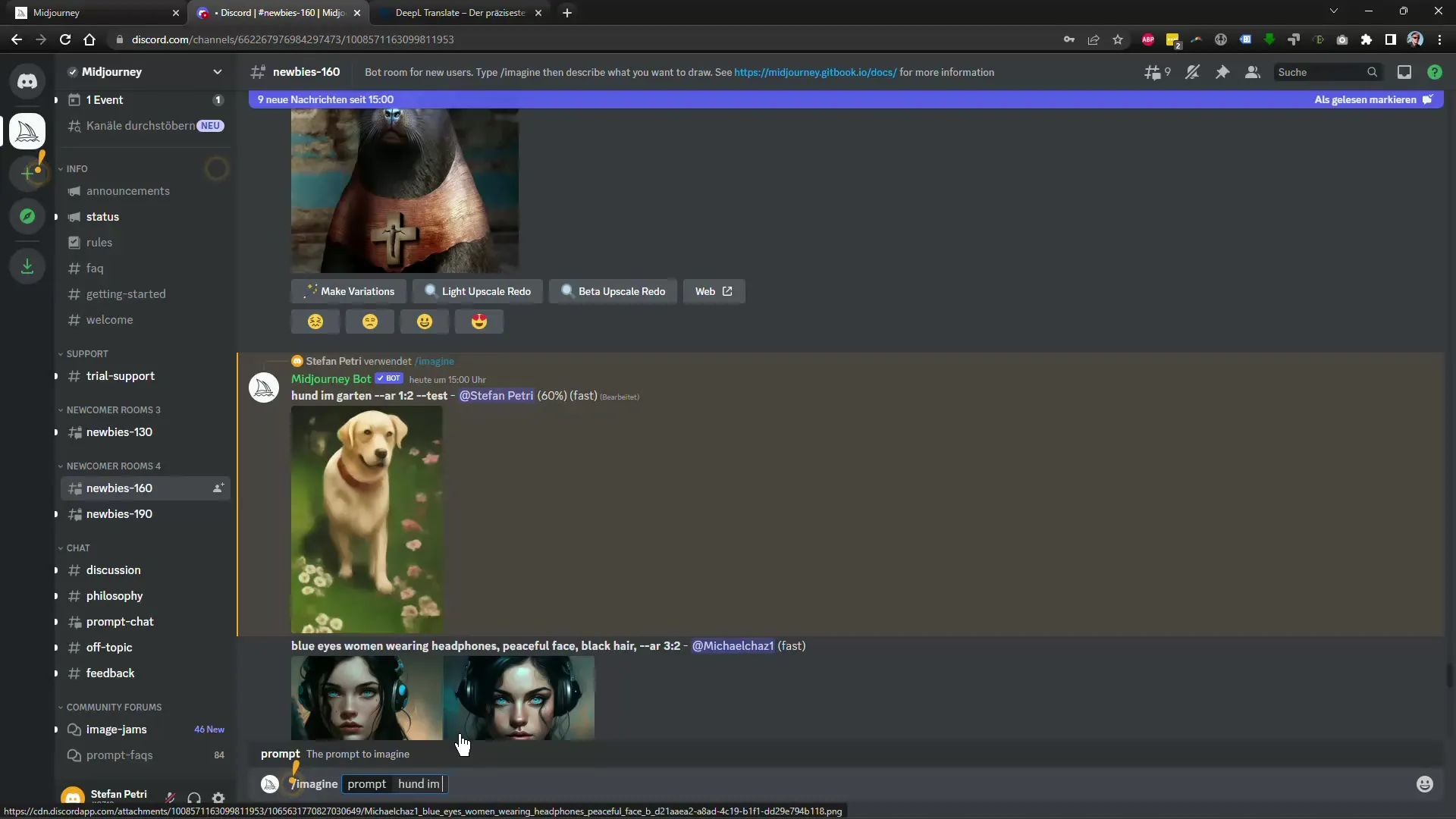
Task: Click the laughing reaction emoji
Action: point(424,321)
